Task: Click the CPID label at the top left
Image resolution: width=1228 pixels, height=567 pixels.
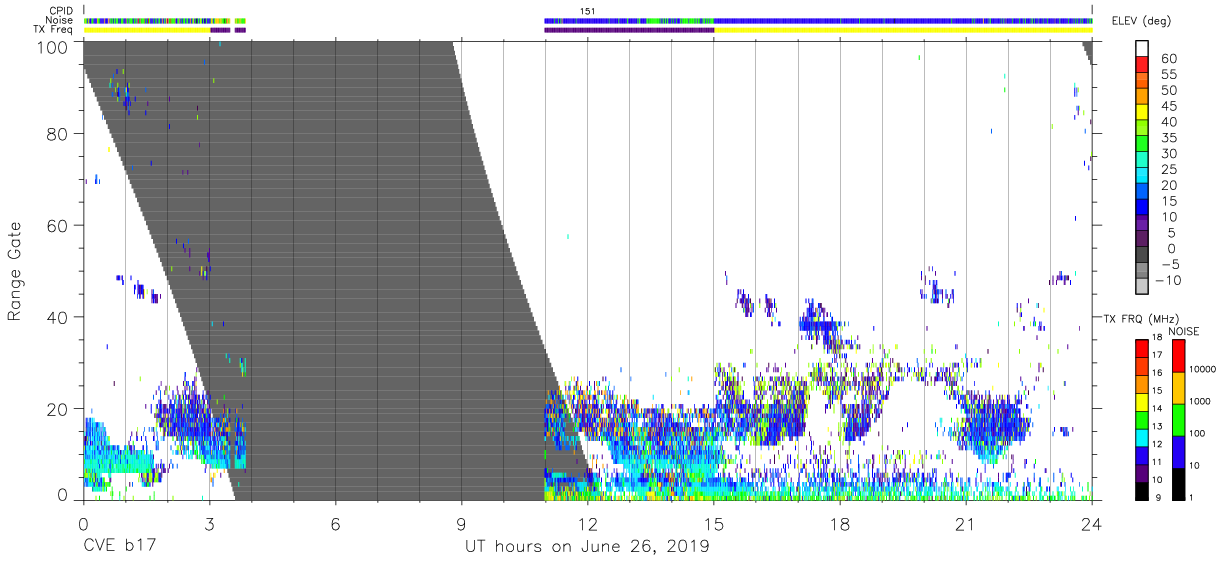Action: click(x=61, y=11)
